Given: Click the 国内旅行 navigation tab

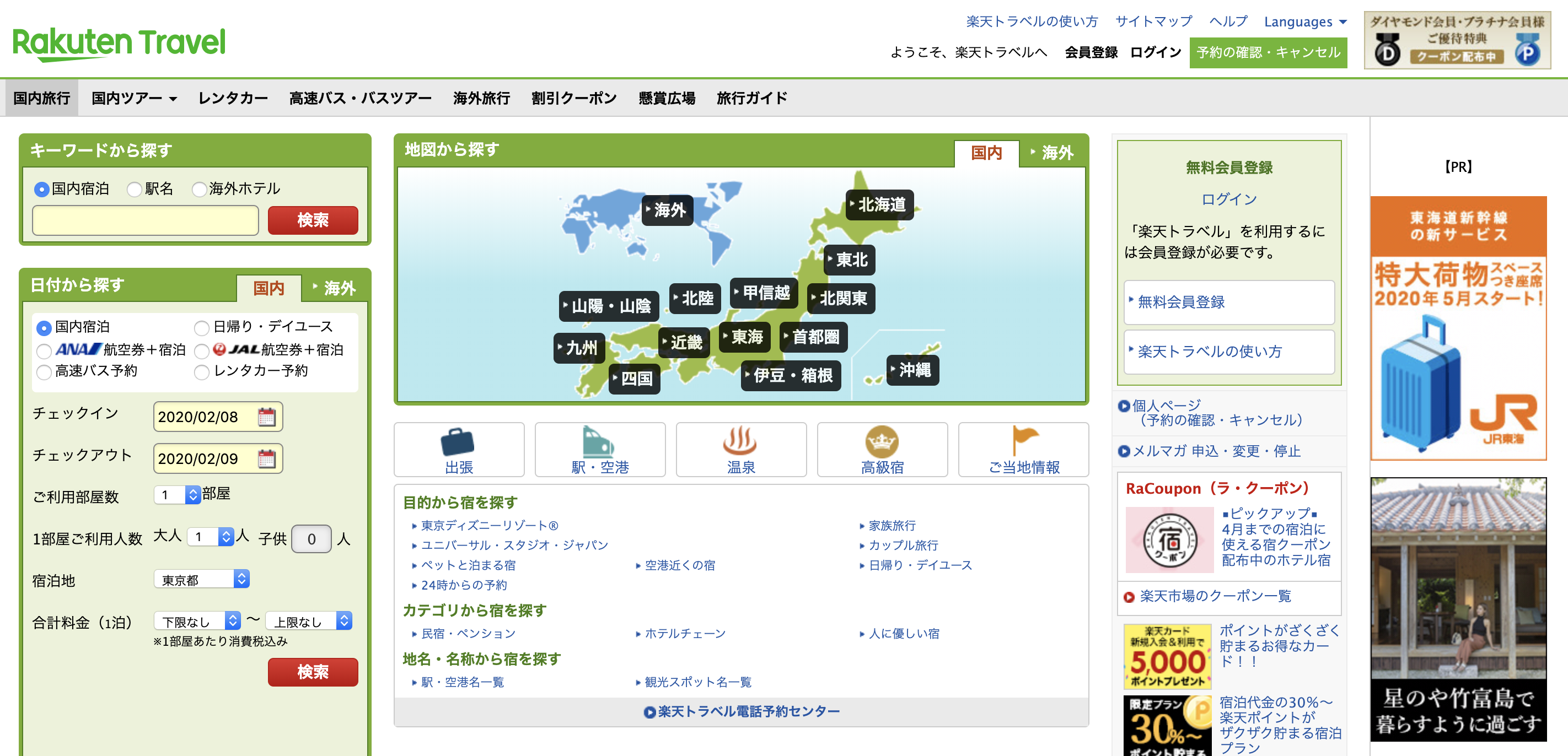Looking at the screenshot, I should [x=41, y=98].
